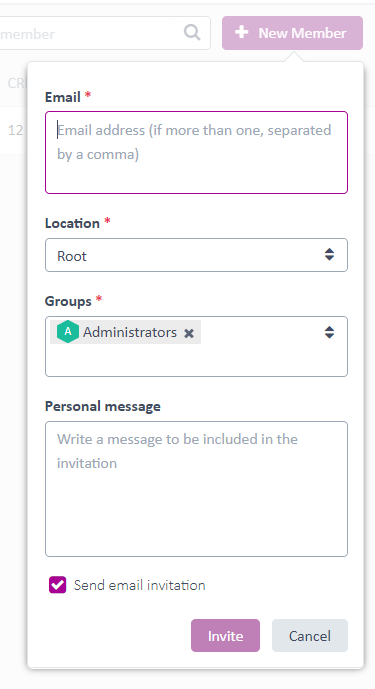
Task: Click the search magnifier icon
Action: [192, 33]
